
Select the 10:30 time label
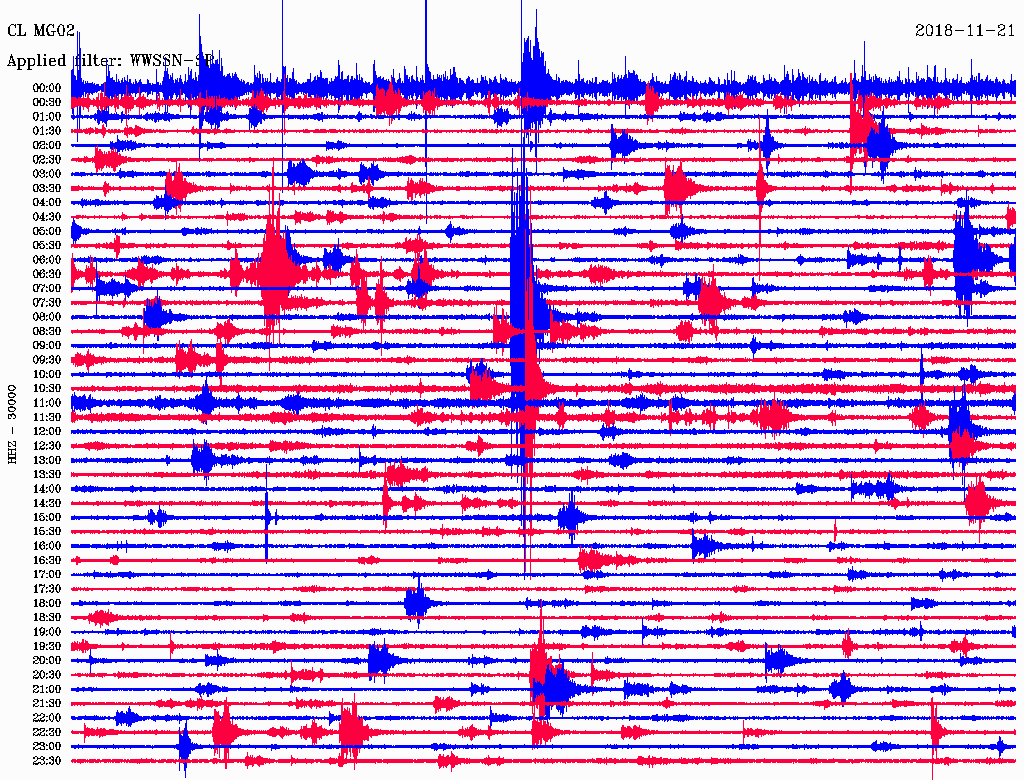(47, 389)
